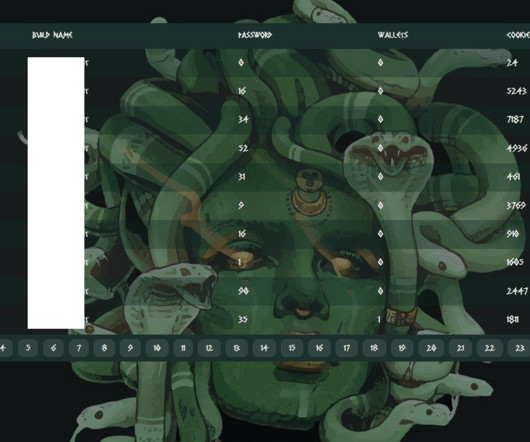The height and width of the screenshot is (442, 530).
Task: Sort by the Build Name column header
Action: (52, 35)
